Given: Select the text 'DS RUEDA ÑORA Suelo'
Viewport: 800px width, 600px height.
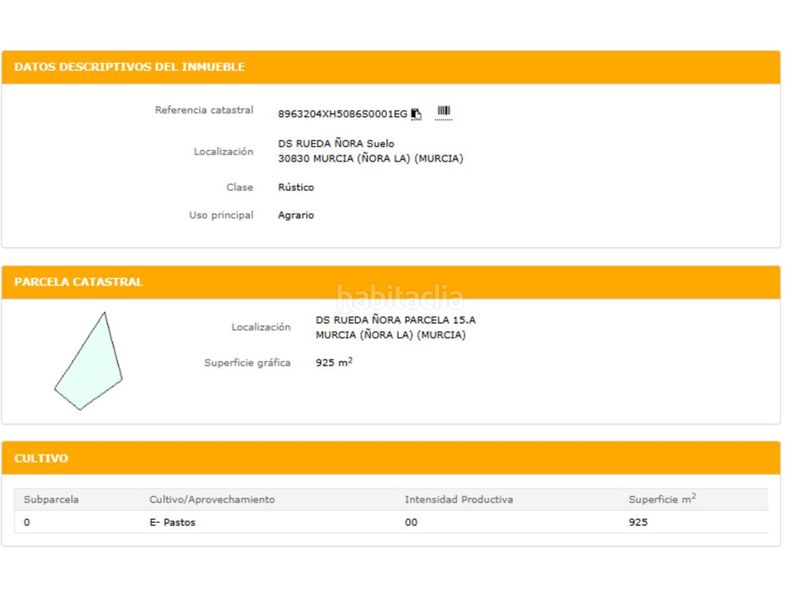Looking at the screenshot, I should (336, 143).
